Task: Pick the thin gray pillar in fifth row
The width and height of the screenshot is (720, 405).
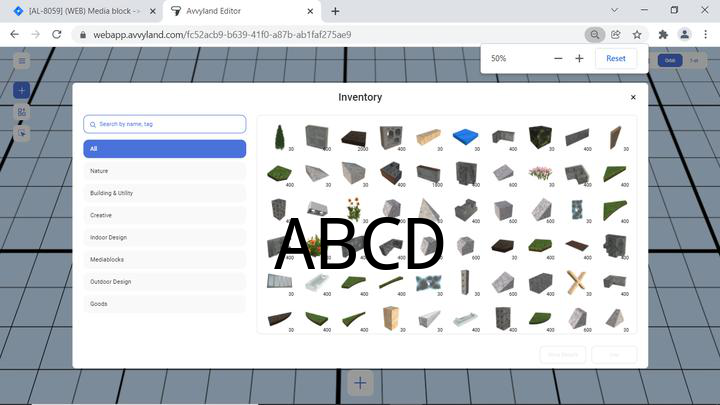Action: click(466, 282)
